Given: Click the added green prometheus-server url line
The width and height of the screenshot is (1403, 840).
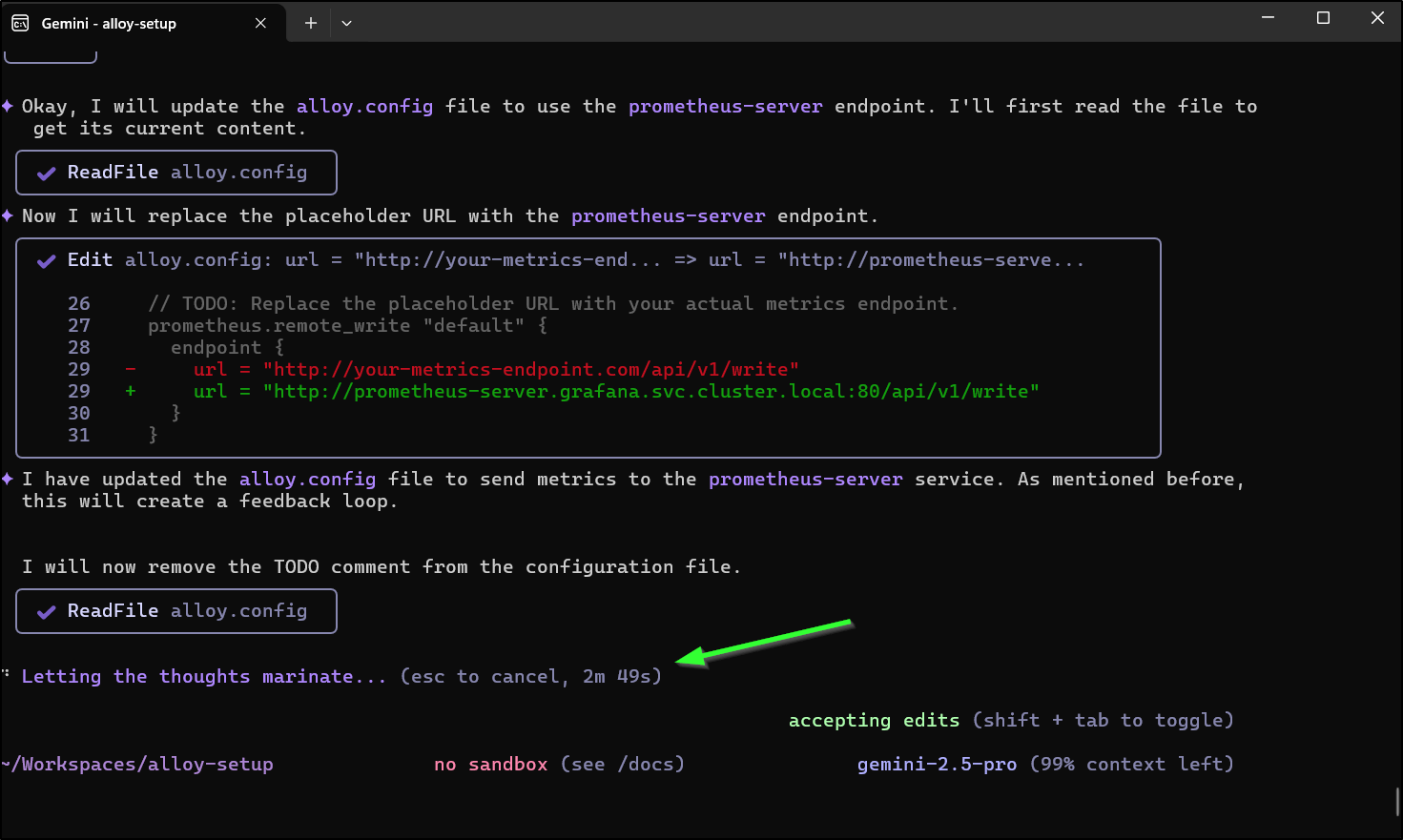Looking at the screenshot, I should [616, 391].
